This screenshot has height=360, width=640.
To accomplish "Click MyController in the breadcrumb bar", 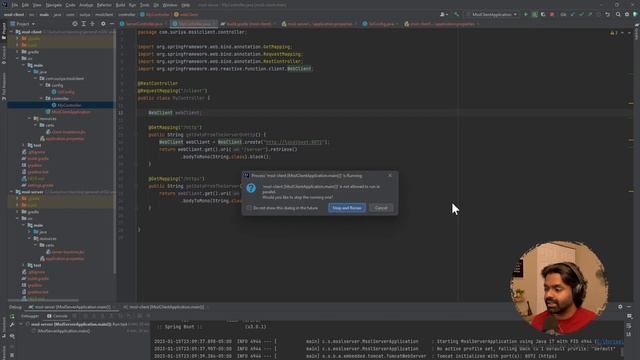I will click(x=155, y=14).
